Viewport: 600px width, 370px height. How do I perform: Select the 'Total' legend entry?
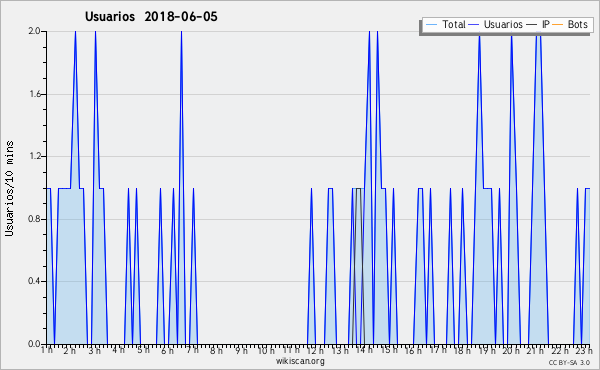click(454, 24)
